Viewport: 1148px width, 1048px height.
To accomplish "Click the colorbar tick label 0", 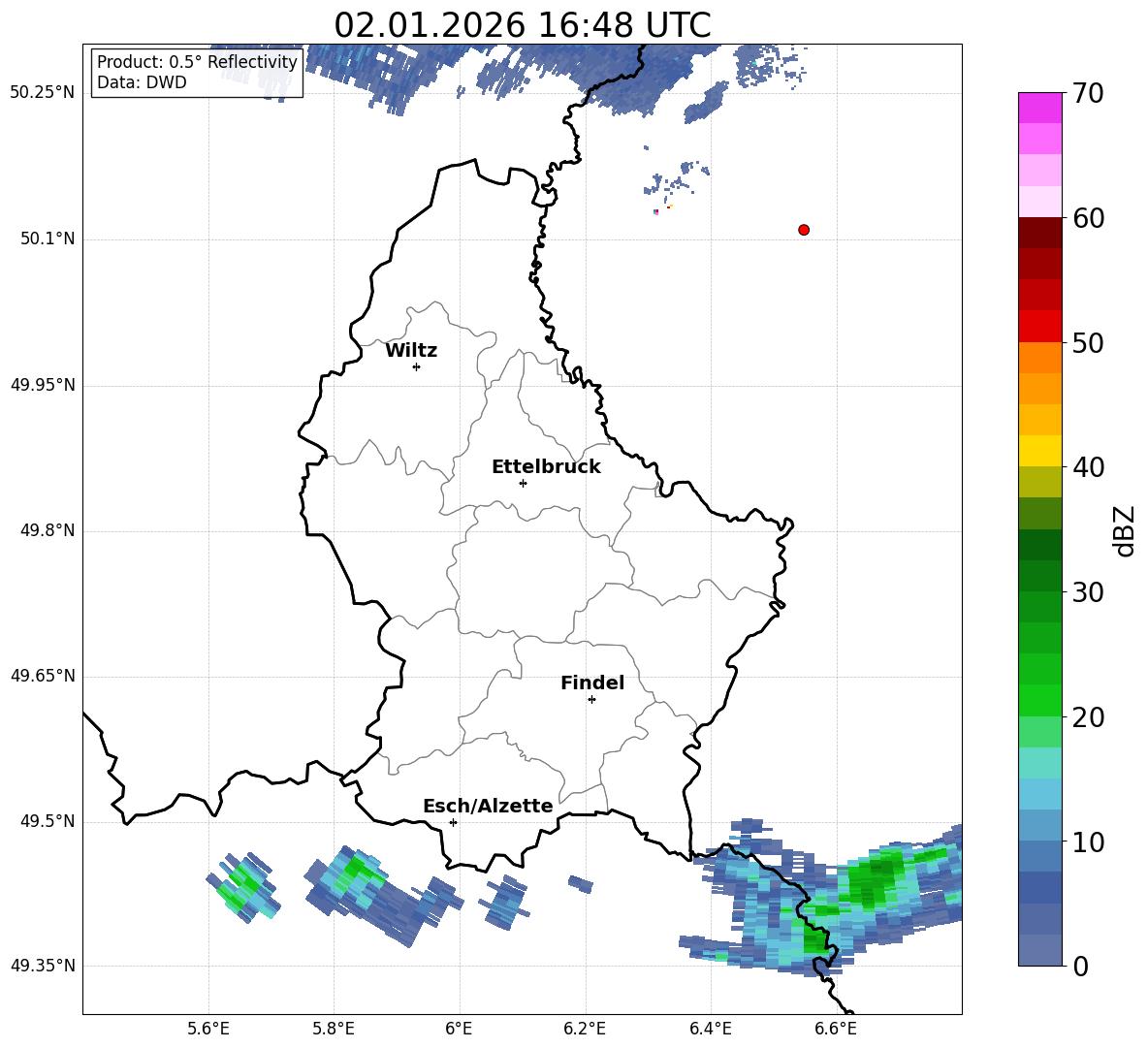I will 1081,966.
